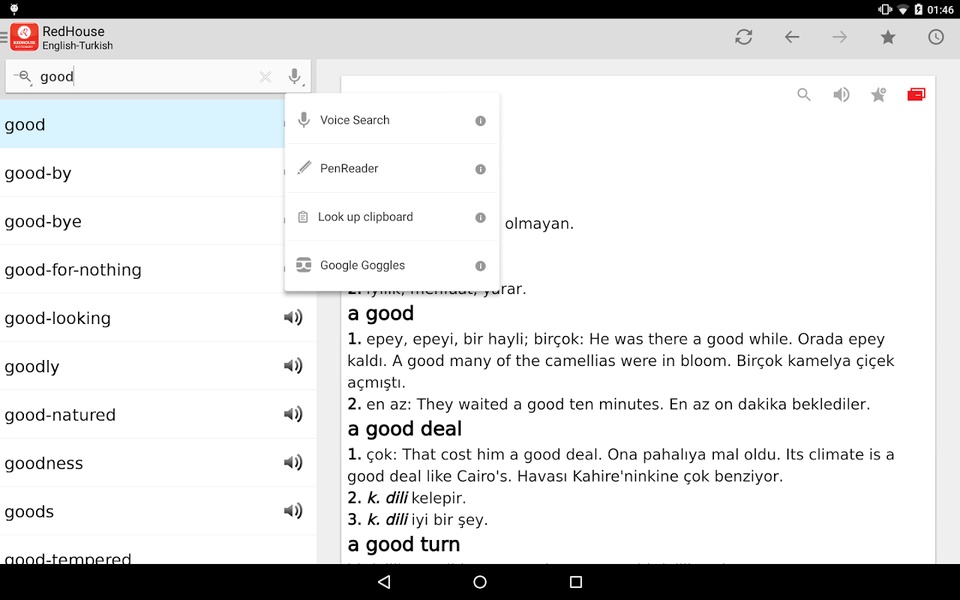Select Look up clipboard option
The image size is (960, 600).
[x=392, y=217]
